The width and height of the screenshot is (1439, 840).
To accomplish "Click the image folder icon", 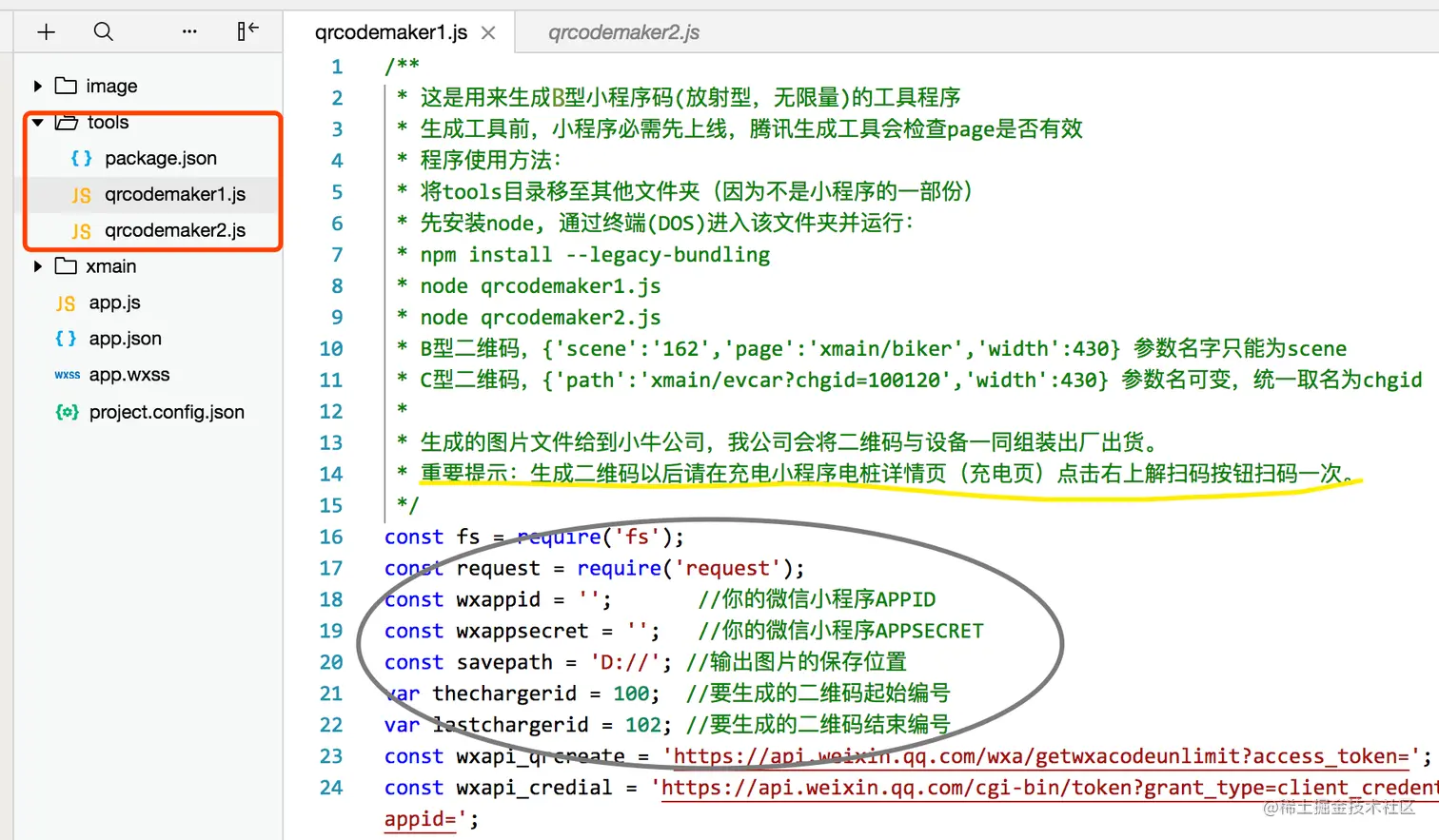I will 66,86.
